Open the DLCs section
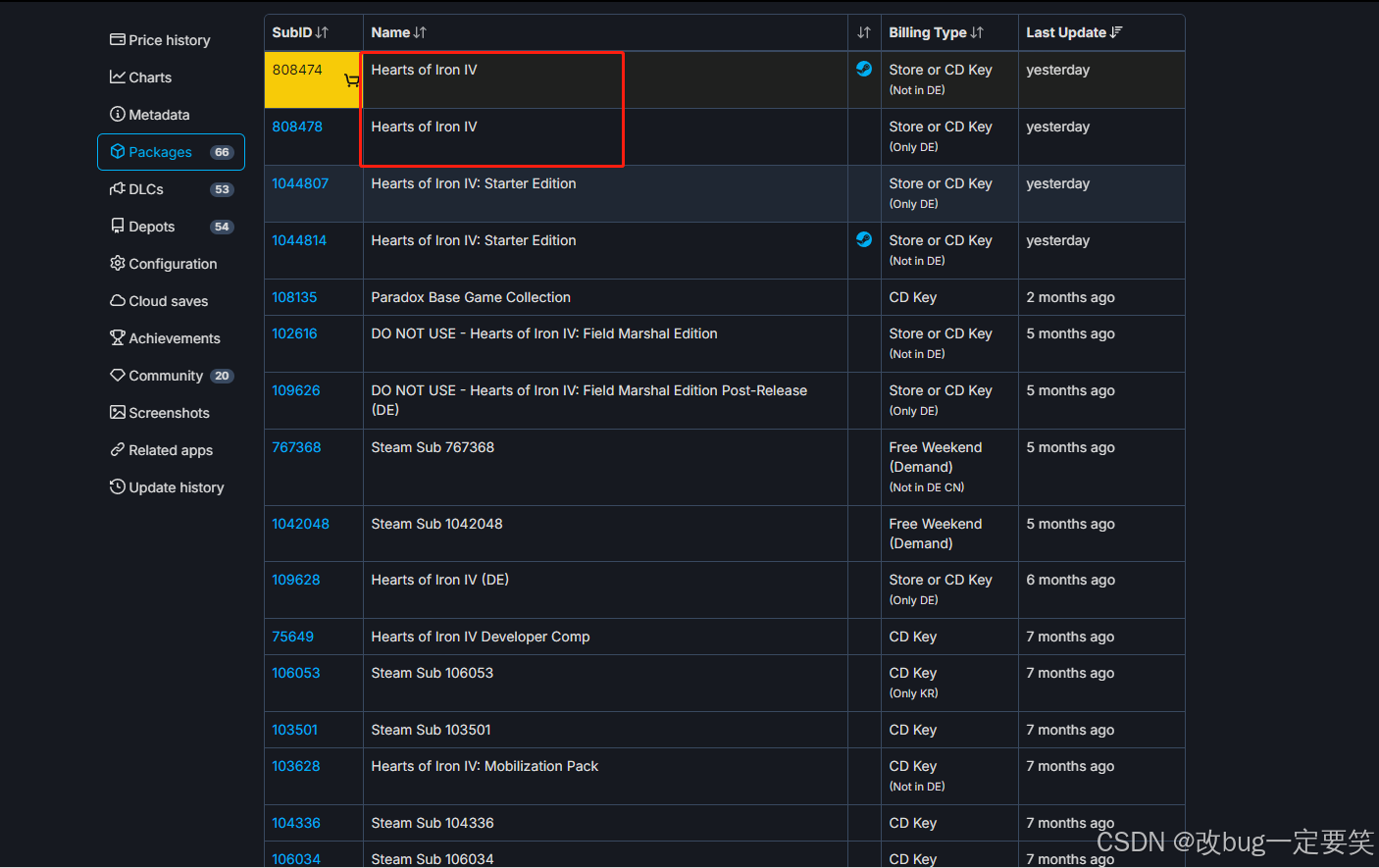Screen dimensions: 1379x868 136,189
